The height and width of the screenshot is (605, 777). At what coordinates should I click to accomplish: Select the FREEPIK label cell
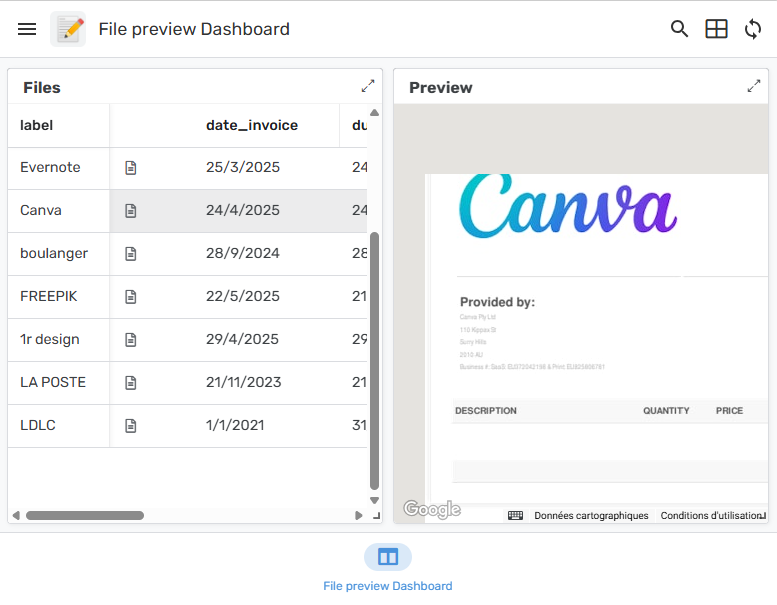[x=58, y=297]
